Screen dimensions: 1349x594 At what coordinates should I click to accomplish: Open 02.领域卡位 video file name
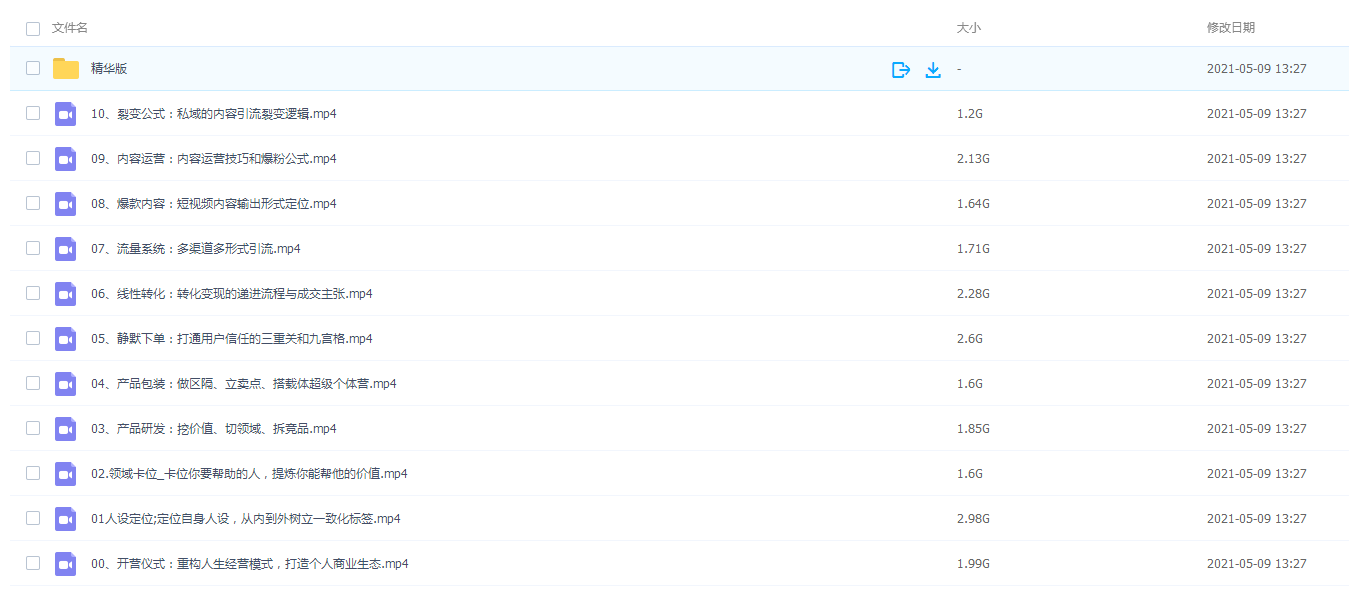click(249, 474)
